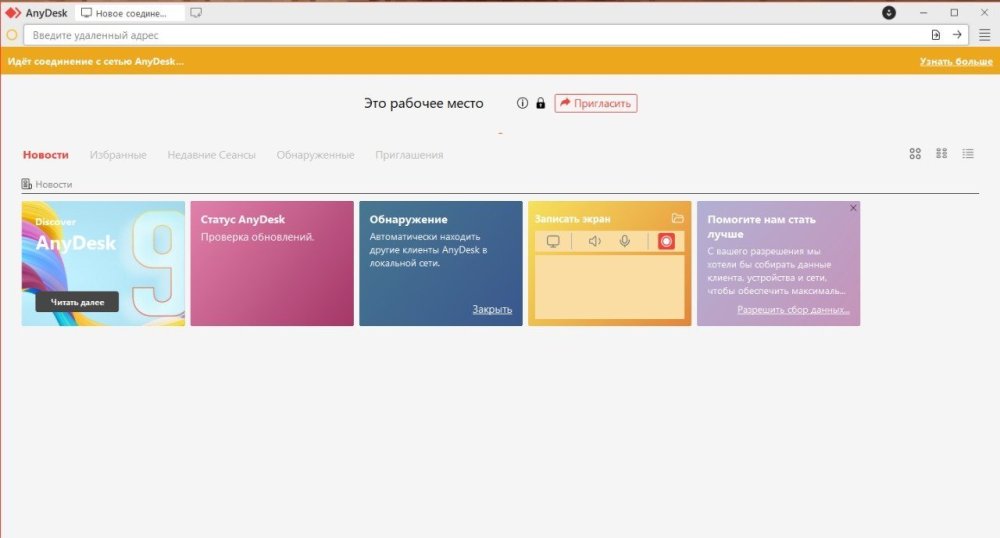The image size is (1000, 538).
Task: Toggle speaker audio in recorder card
Action: tap(594, 241)
